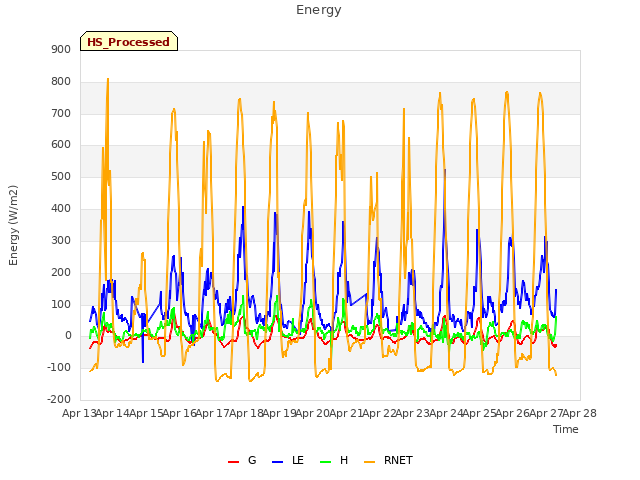
Task: Click the 300 y-axis tick value
Action: click(x=61, y=240)
